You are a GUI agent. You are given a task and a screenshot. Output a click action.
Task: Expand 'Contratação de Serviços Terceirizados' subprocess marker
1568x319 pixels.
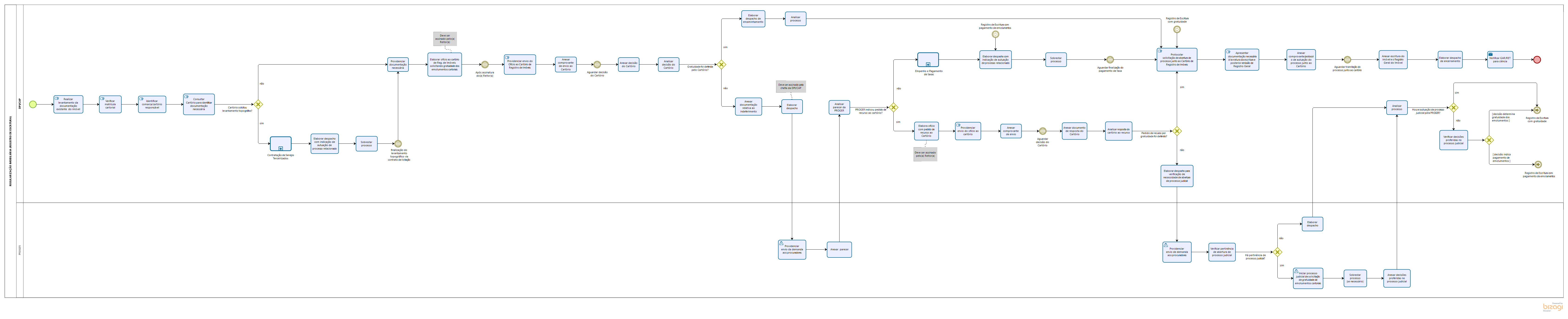coord(281,149)
